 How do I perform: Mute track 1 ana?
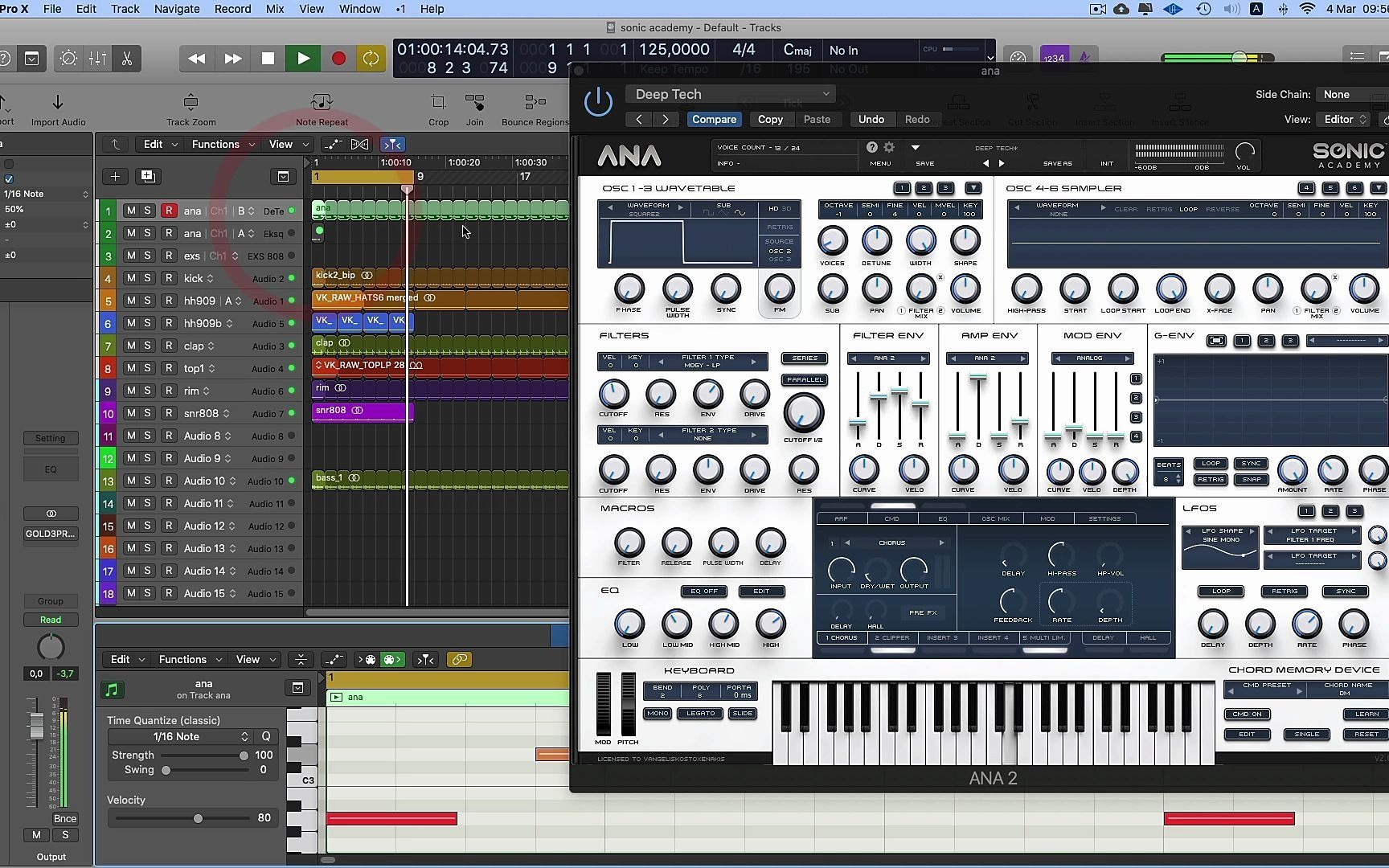coord(130,211)
